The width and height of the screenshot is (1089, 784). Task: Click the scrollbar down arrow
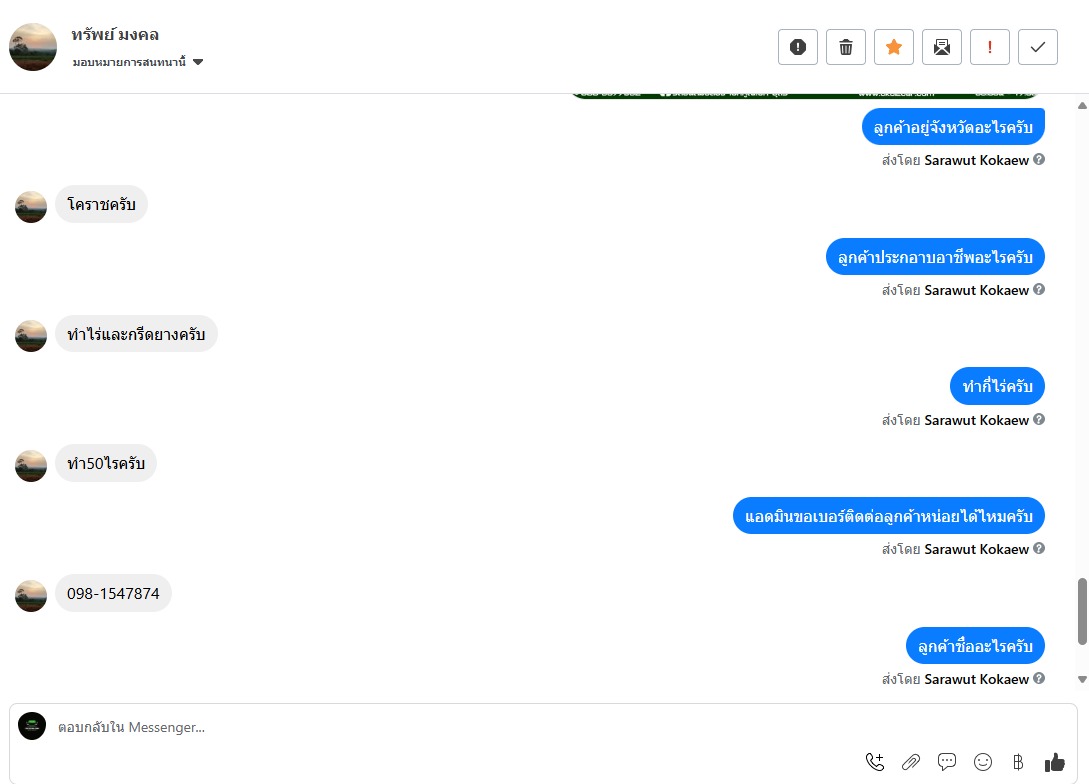[1082, 679]
